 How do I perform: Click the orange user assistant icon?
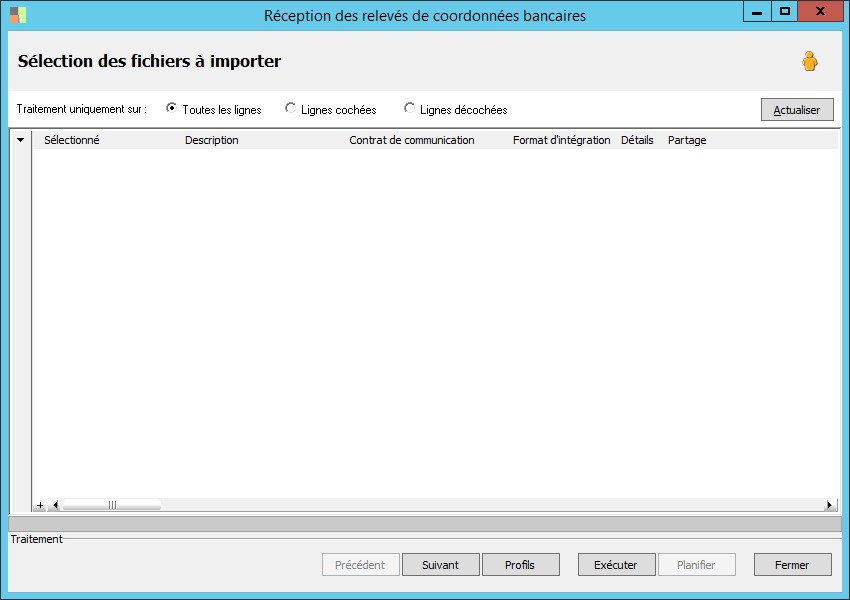810,61
